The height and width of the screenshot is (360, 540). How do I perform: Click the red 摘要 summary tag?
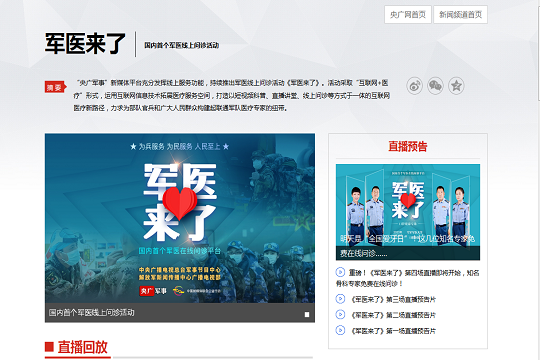click(x=55, y=87)
